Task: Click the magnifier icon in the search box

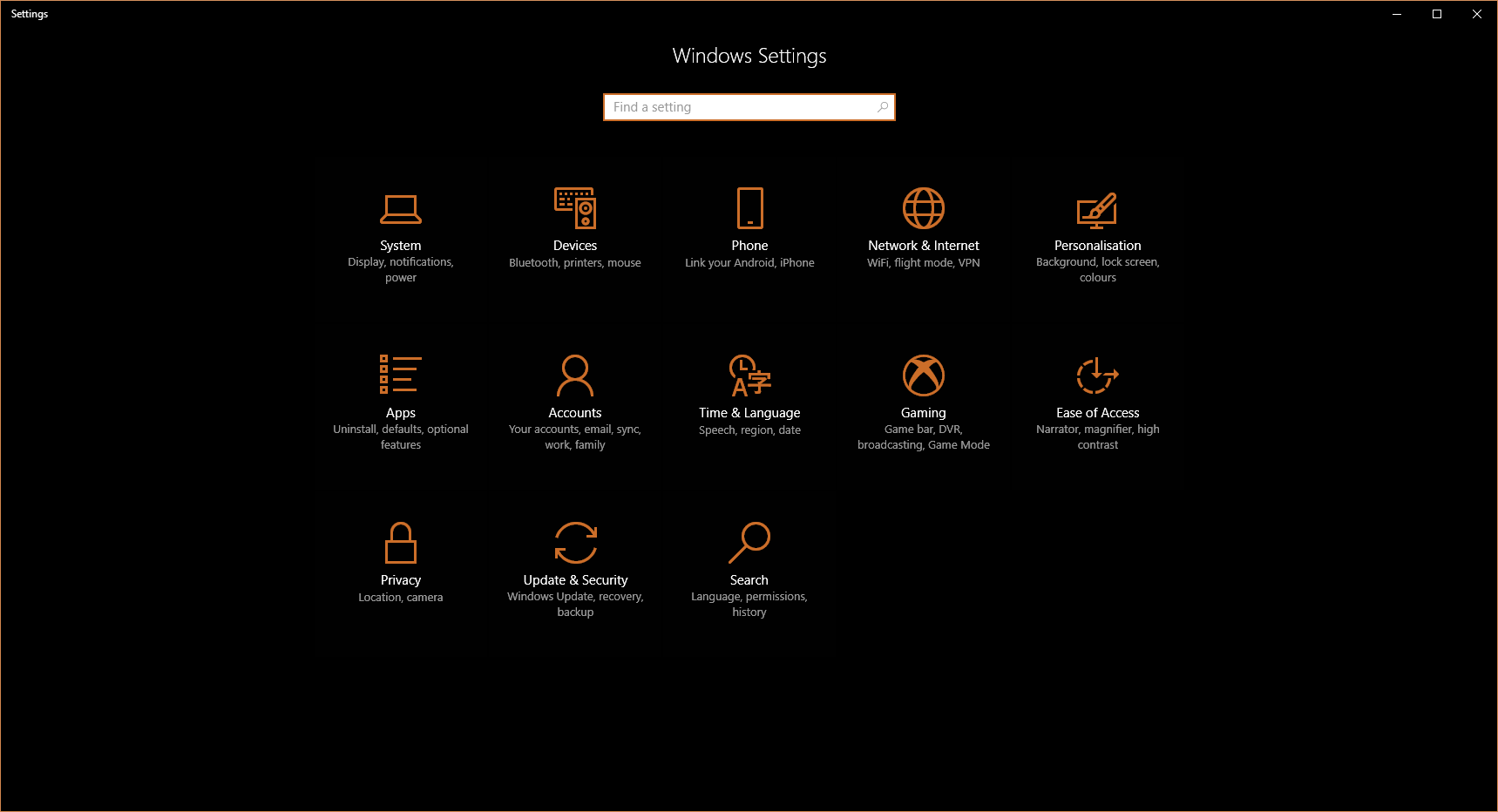Action: coord(883,107)
